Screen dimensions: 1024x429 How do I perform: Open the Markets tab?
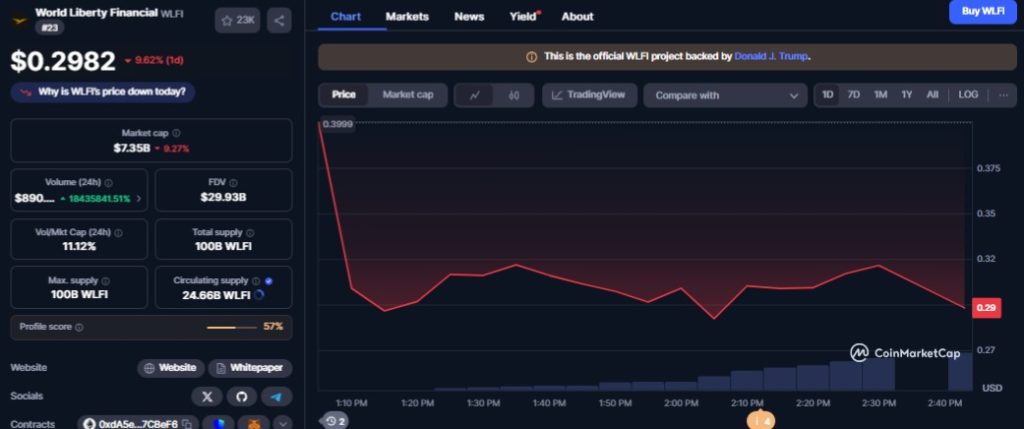(408, 16)
